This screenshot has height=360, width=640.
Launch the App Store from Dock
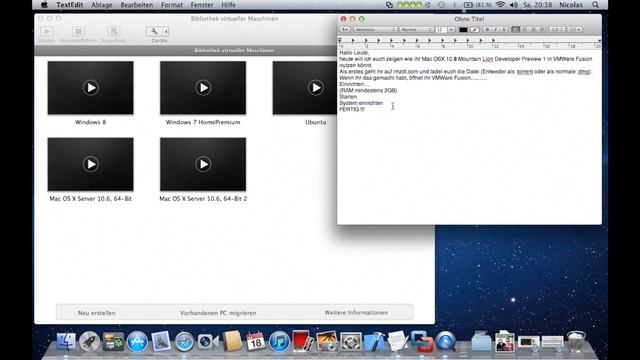(x=137, y=342)
